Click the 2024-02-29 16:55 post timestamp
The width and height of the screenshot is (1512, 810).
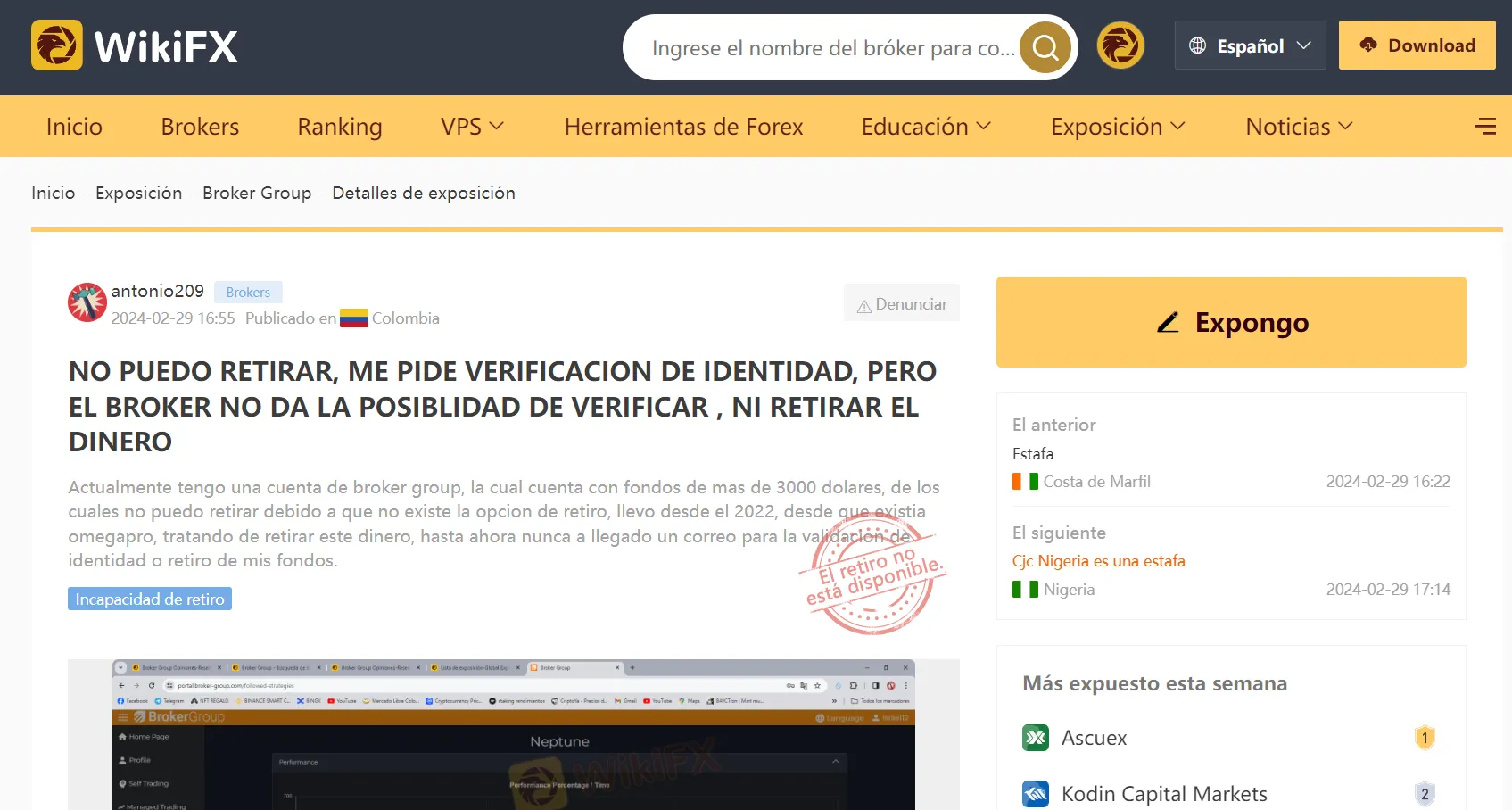(x=173, y=318)
